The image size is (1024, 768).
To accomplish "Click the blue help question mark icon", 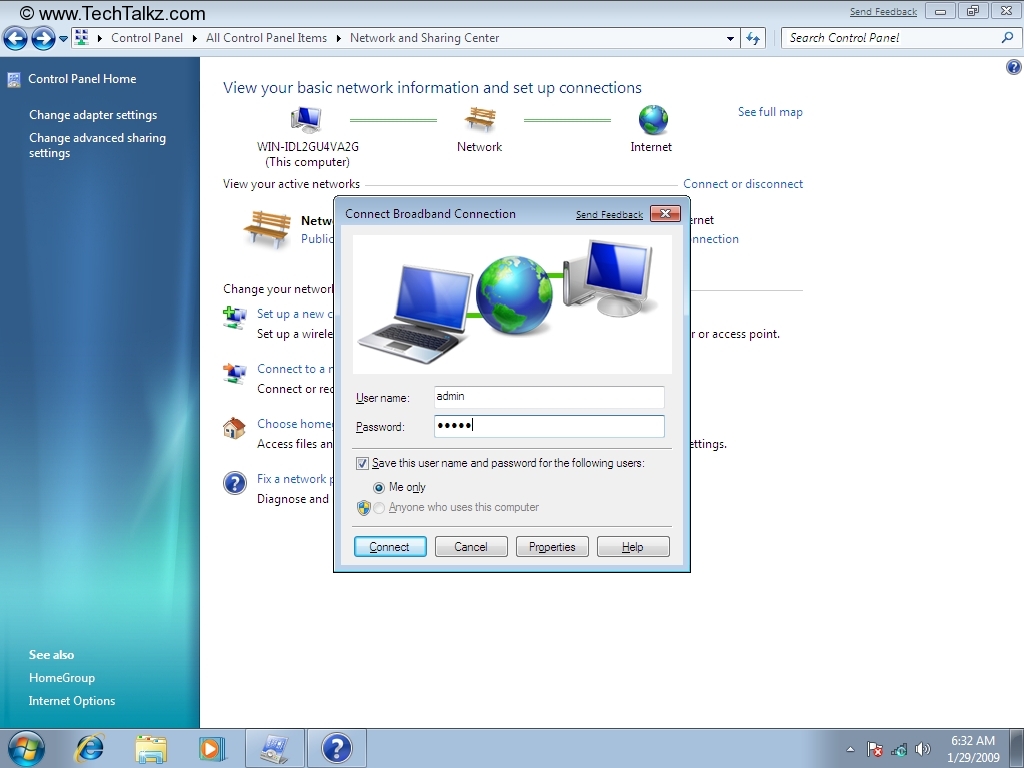I will click(x=1013, y=67).
